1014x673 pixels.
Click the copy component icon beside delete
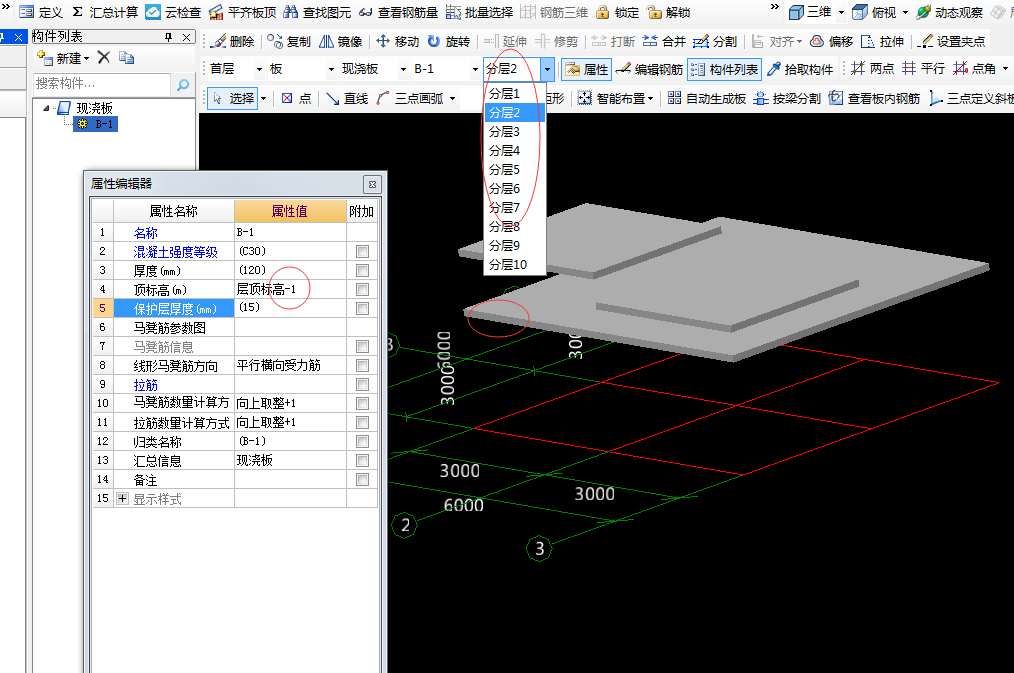click(126, 58)
